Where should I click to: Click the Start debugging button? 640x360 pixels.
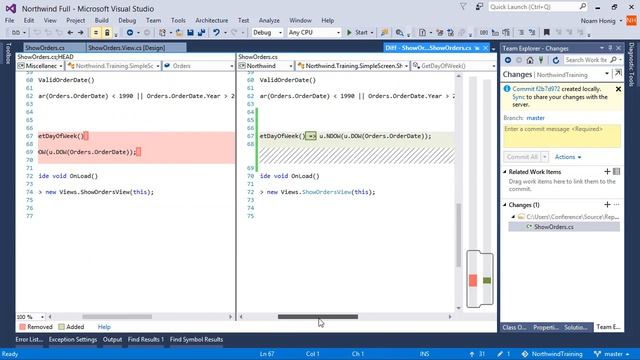coord(357,33)
